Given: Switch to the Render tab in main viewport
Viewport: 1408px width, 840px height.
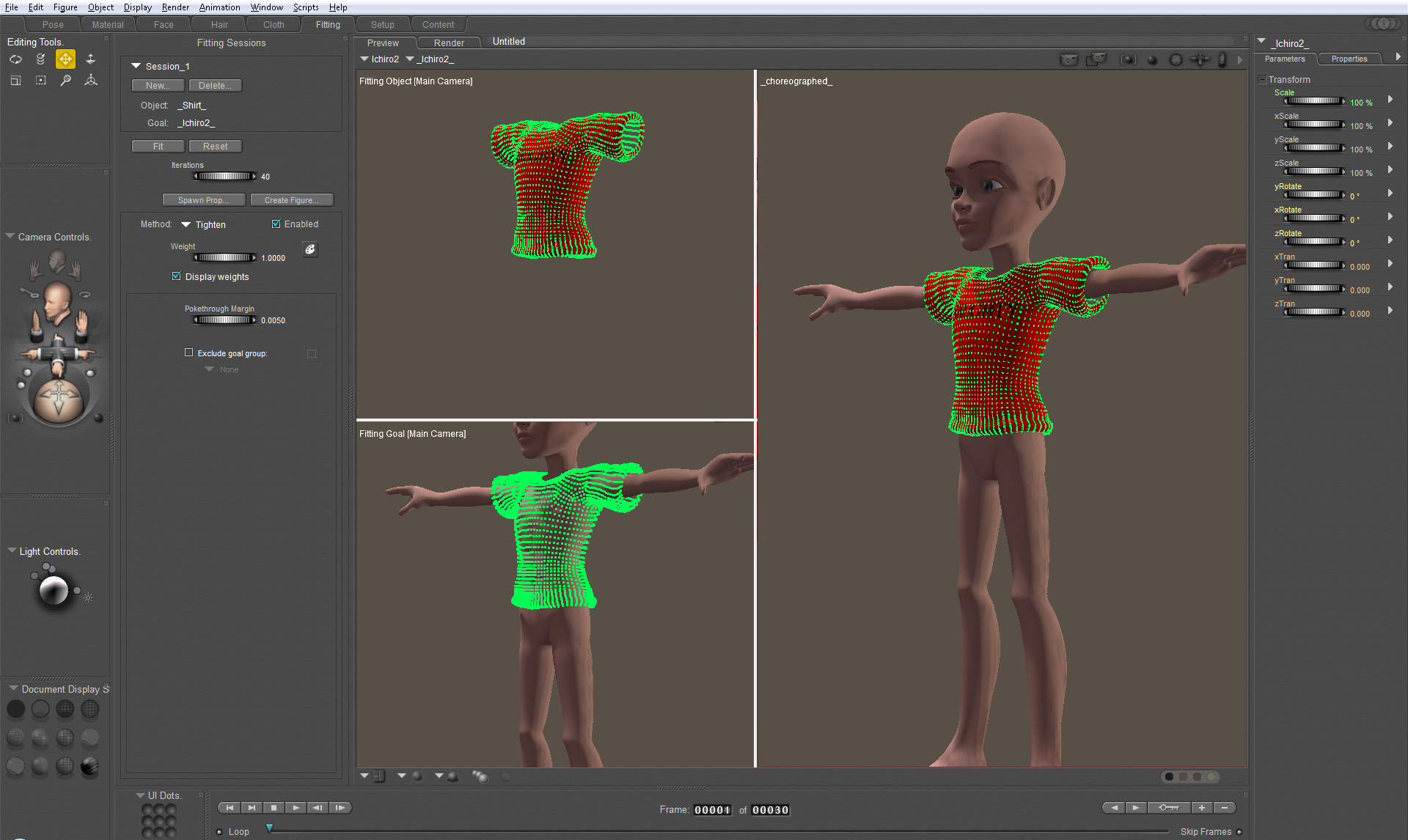Looking at the screenshot, I should click(x=449, y=41).
